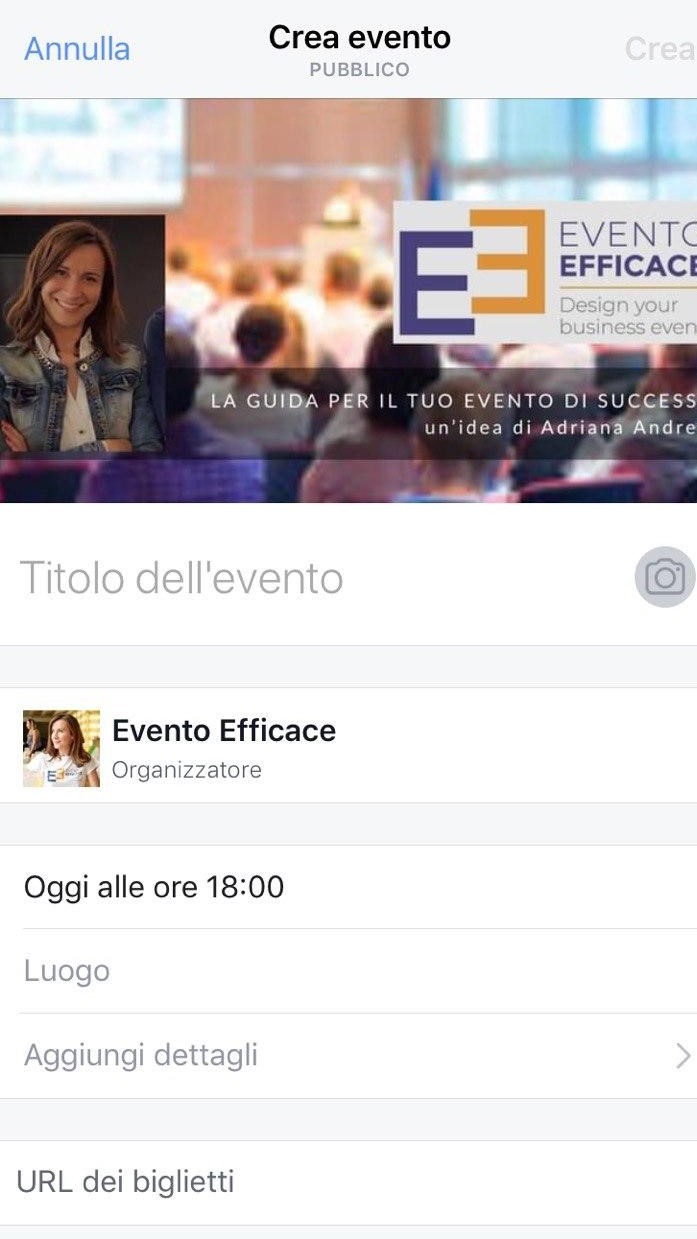697x1239 pixels.
Task: Tap the chevron next to Aggiungi dettagli
Action: (683, 1055)
